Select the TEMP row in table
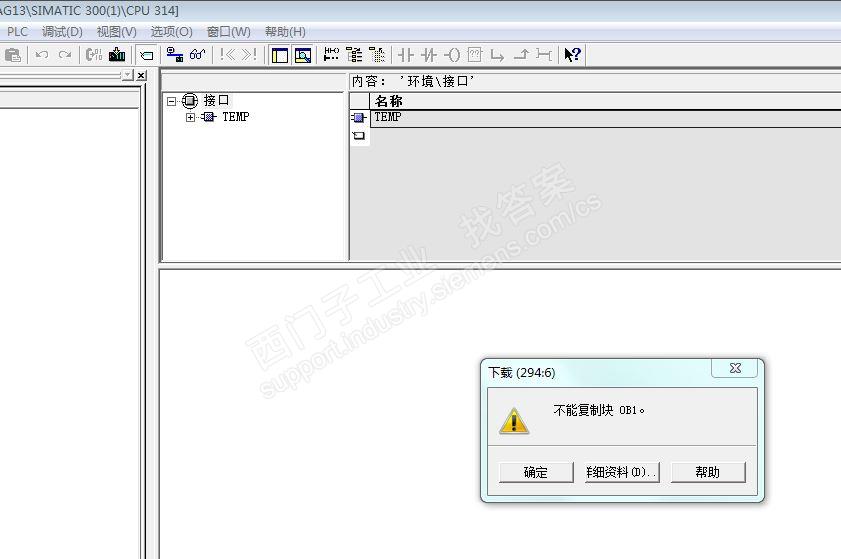The image size is (841, 559). (605, 117)
